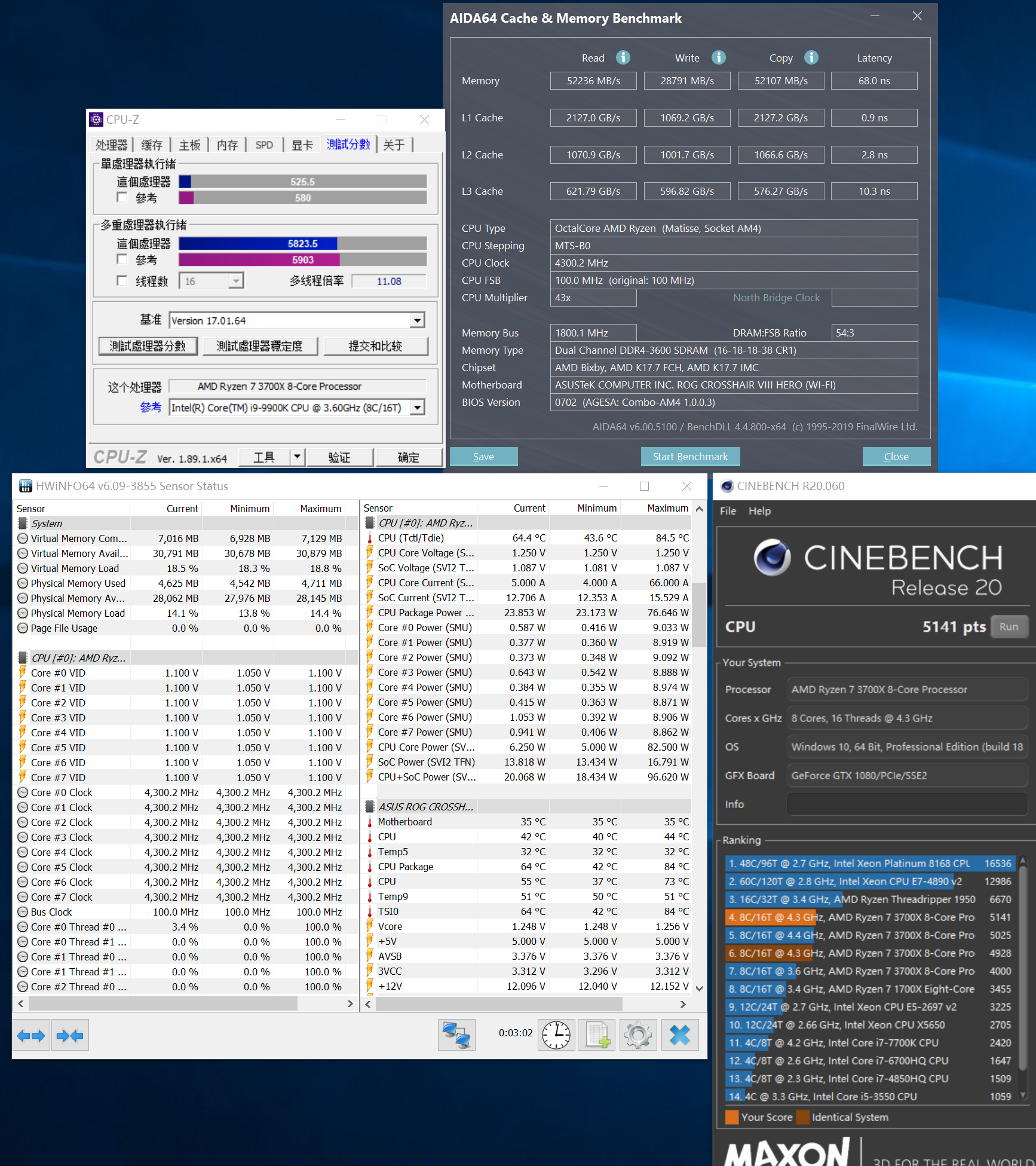This screenshot has width=1036, height=1166.
Task: Click lightning icon of CPU Core Voltage row
Action: pyautogui.click(x=370, y=553)
